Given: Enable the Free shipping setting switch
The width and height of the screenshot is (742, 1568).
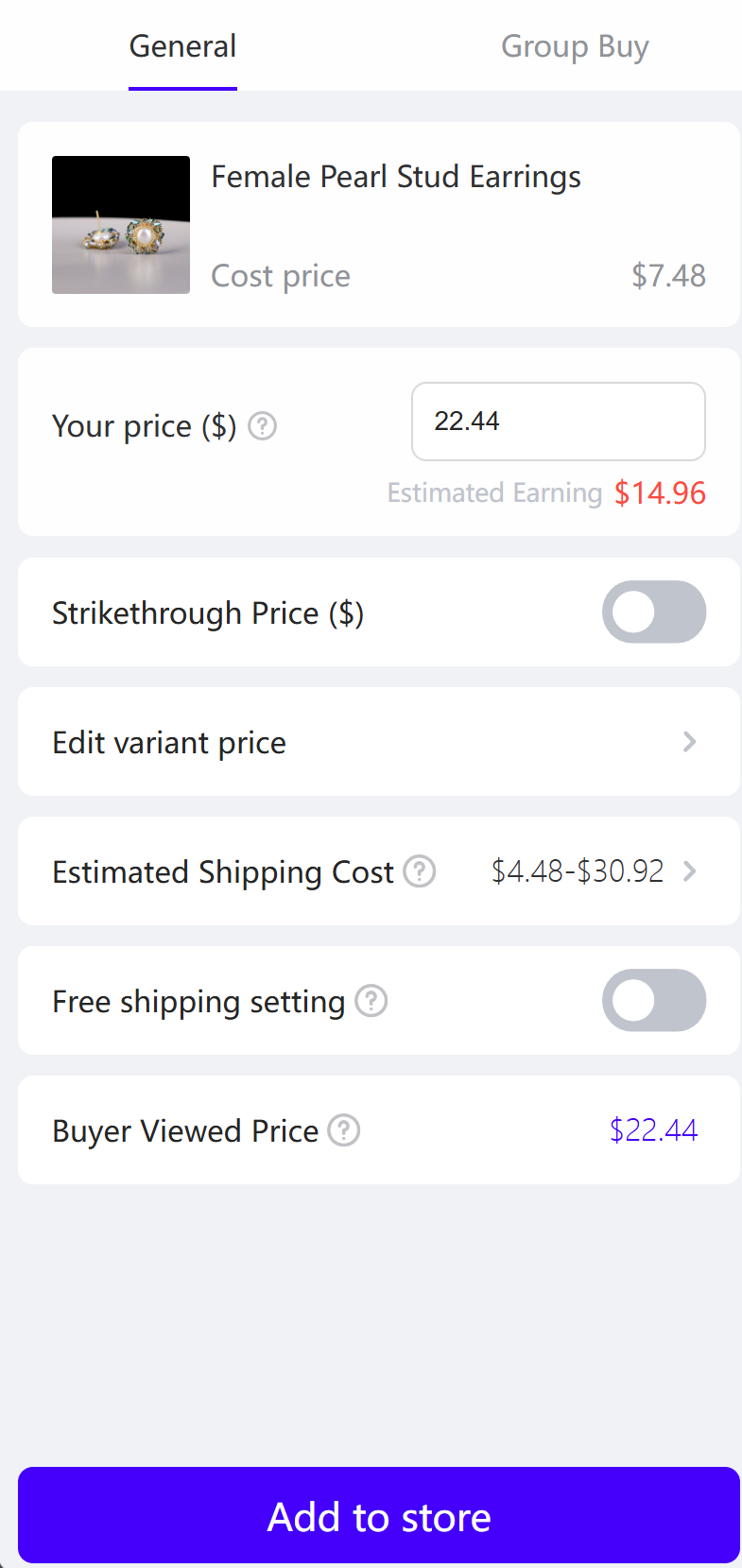Looking at the screenshot, I should (653, 1001).
